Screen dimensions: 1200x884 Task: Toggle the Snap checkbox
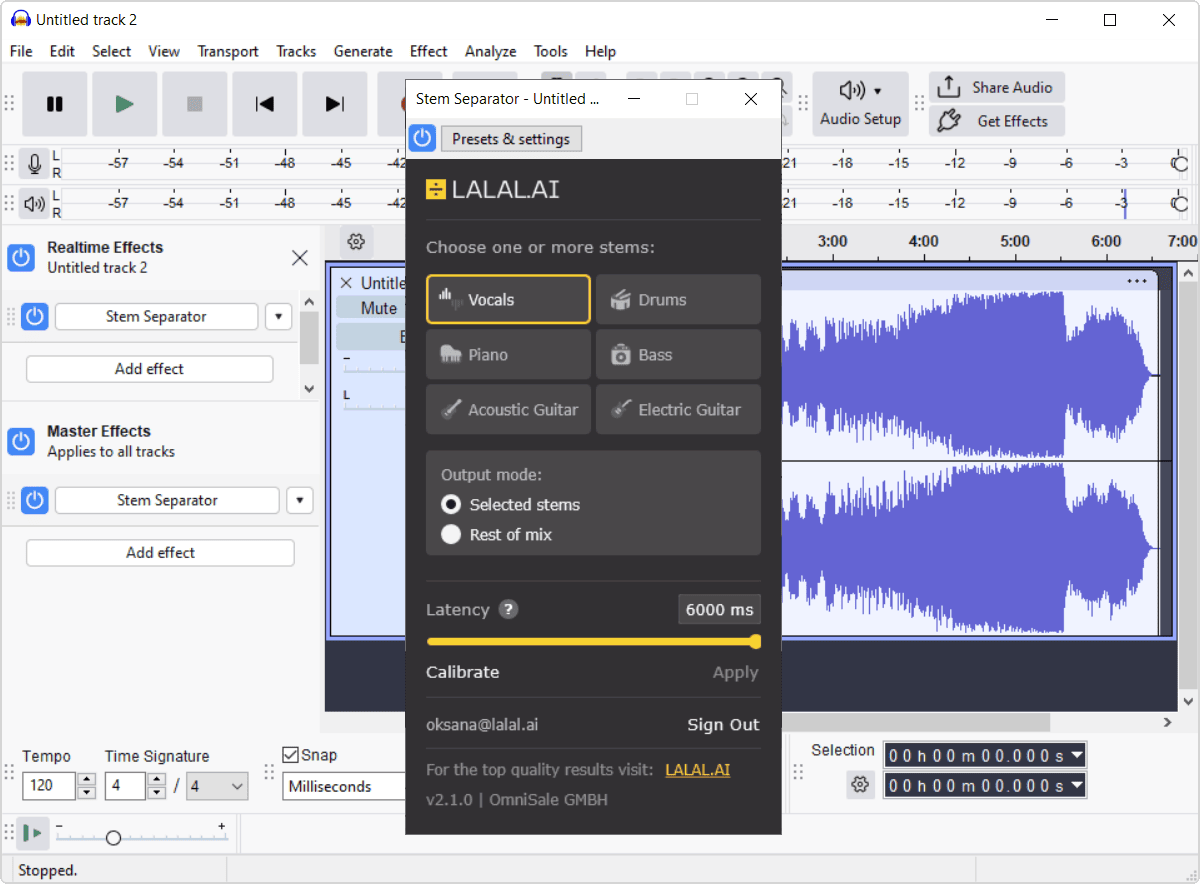pos(291,755)
